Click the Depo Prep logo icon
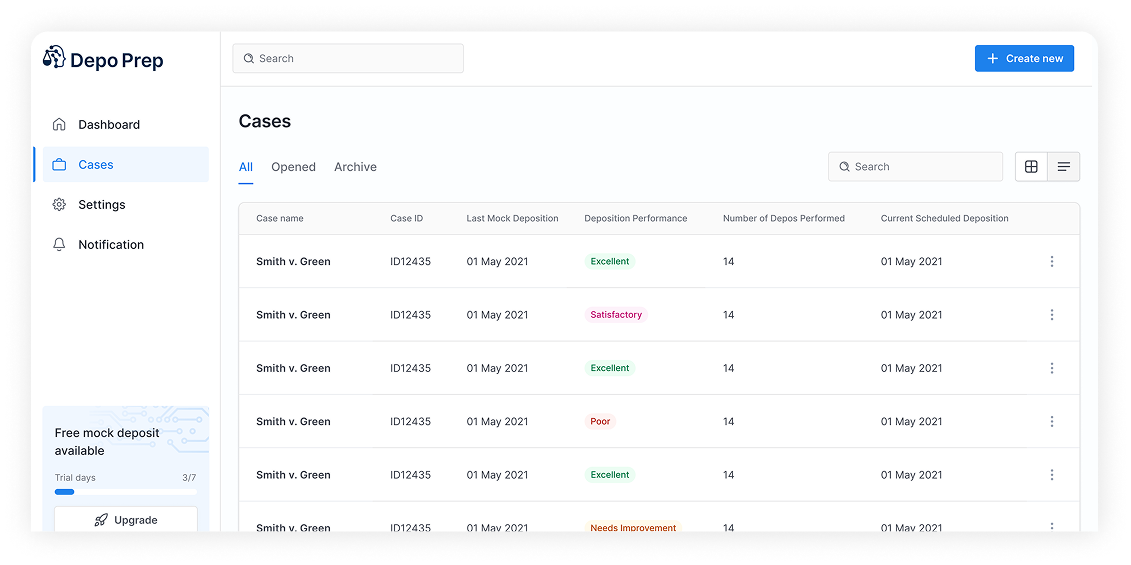The height and width of the screenshot is (565, 1131). point(54,57)
